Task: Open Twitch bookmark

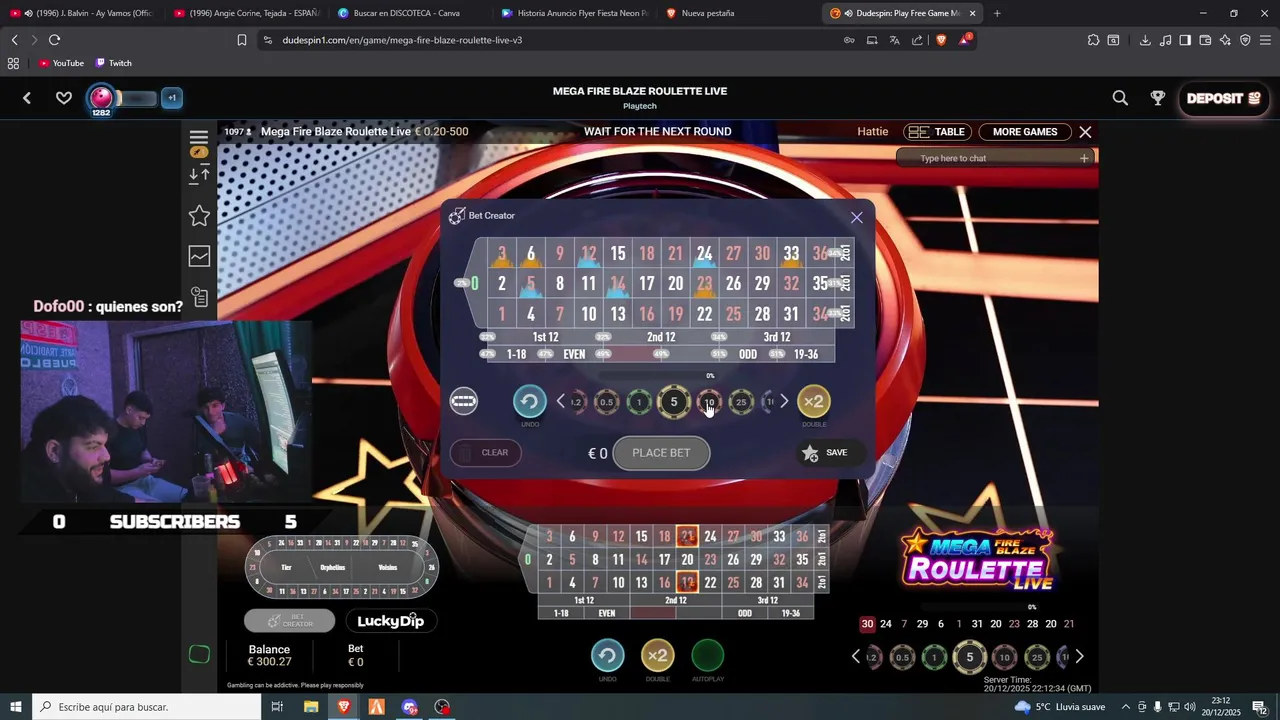Action: [x=113, y=63]
